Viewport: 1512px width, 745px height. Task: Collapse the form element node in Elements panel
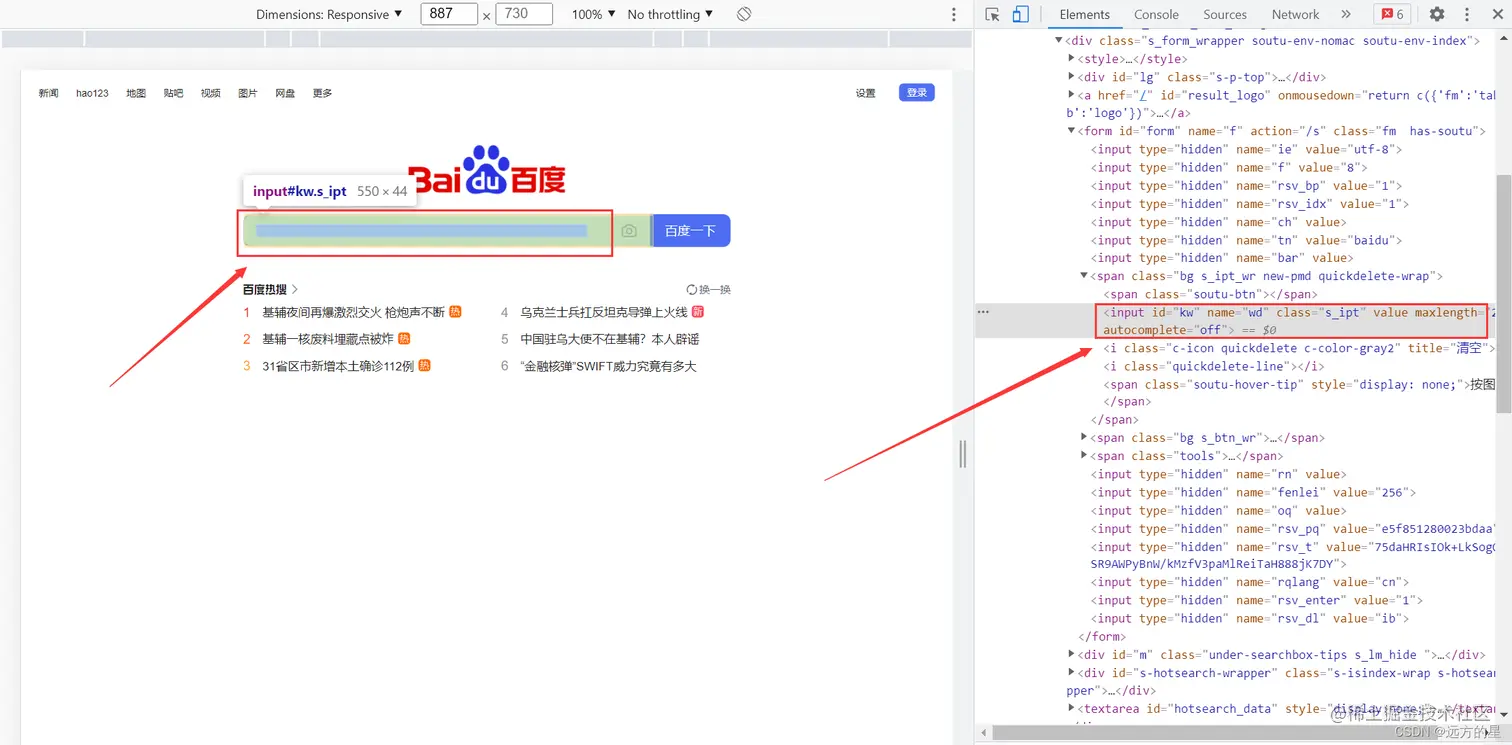1070,130
